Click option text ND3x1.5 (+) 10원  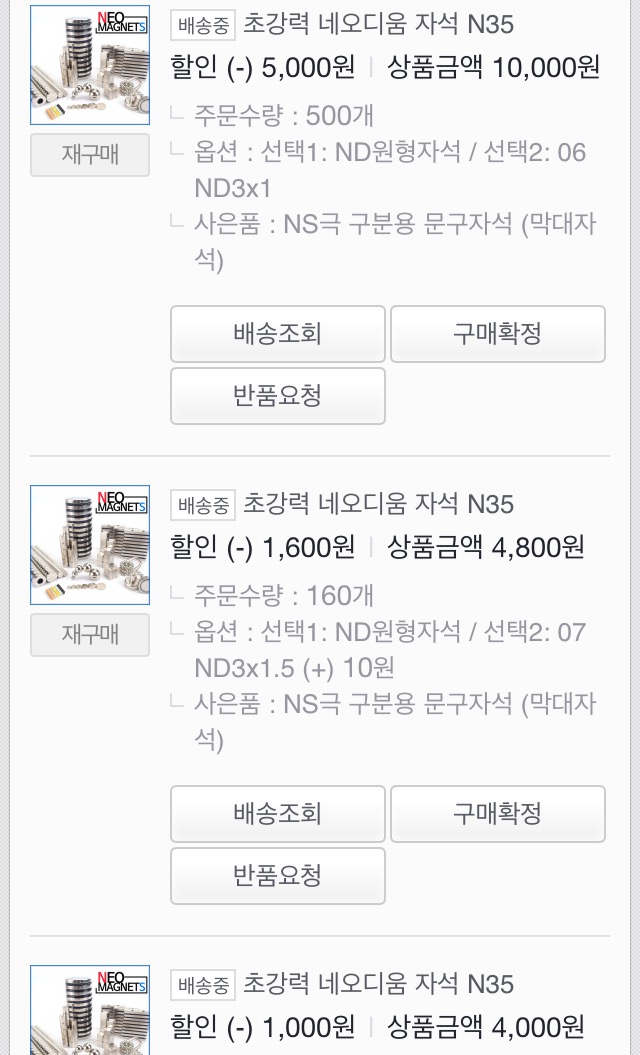[390, 650]
